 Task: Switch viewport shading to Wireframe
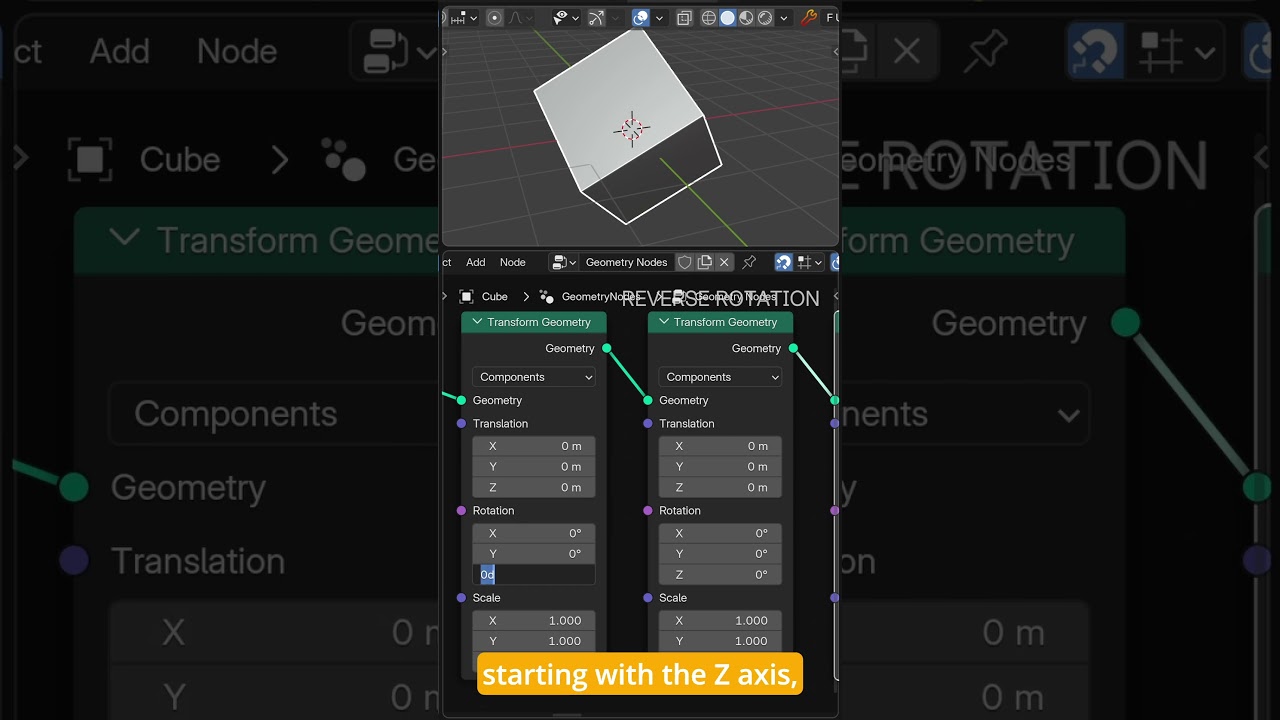point(708,18)
